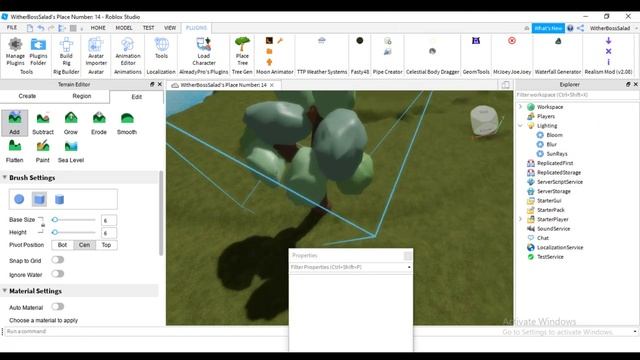
Task: Set pivot position to Top
Action: (107, 245)
